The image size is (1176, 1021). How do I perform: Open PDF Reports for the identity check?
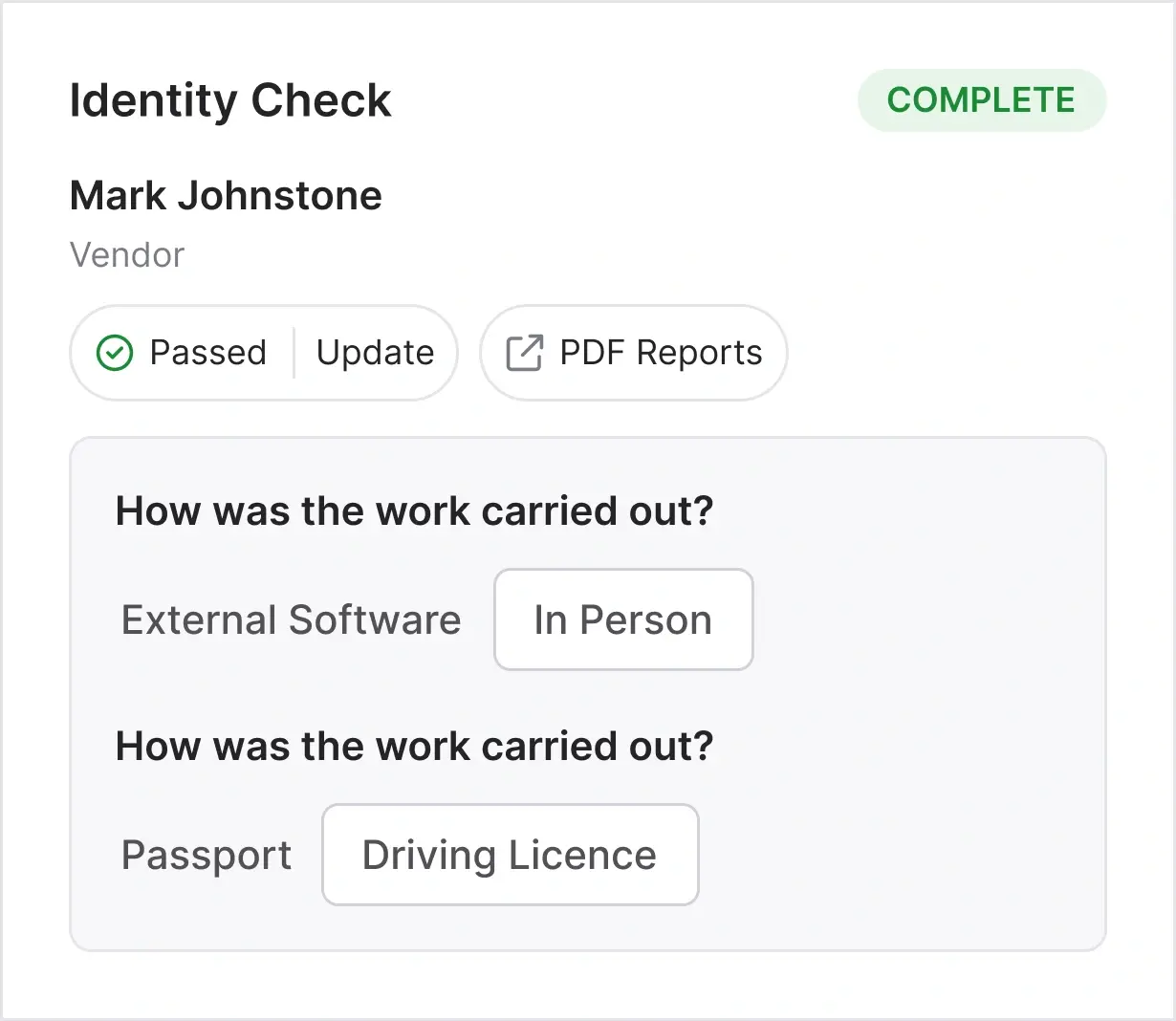click(632, 353)
